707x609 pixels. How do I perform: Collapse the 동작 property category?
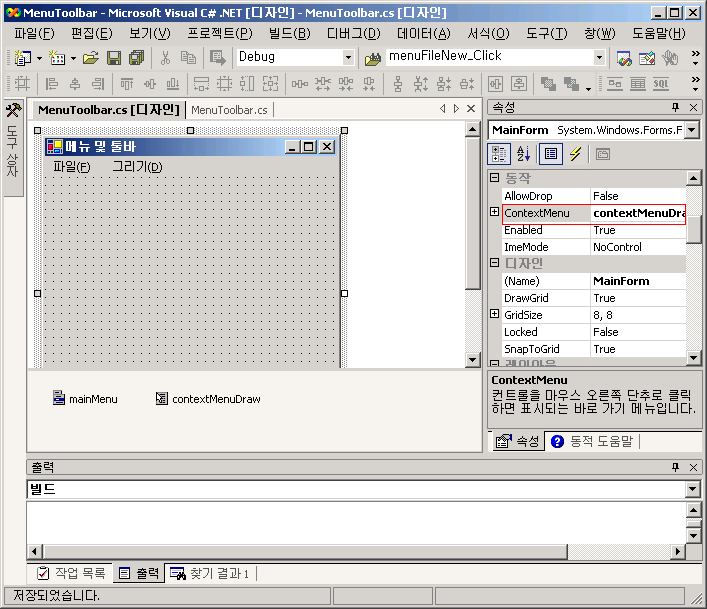(495, 178)
